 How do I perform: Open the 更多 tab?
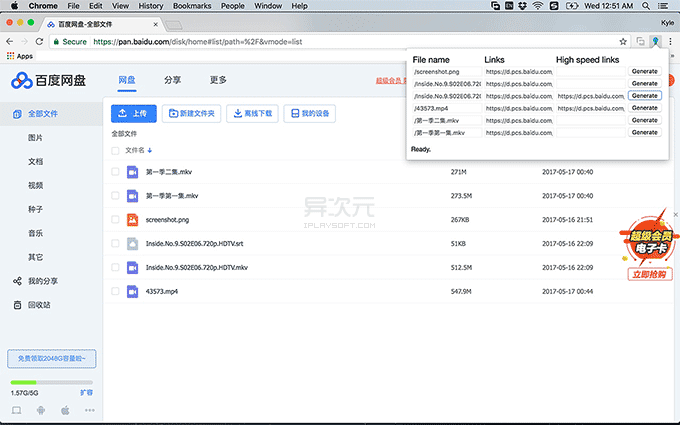(x=218, y=80)
